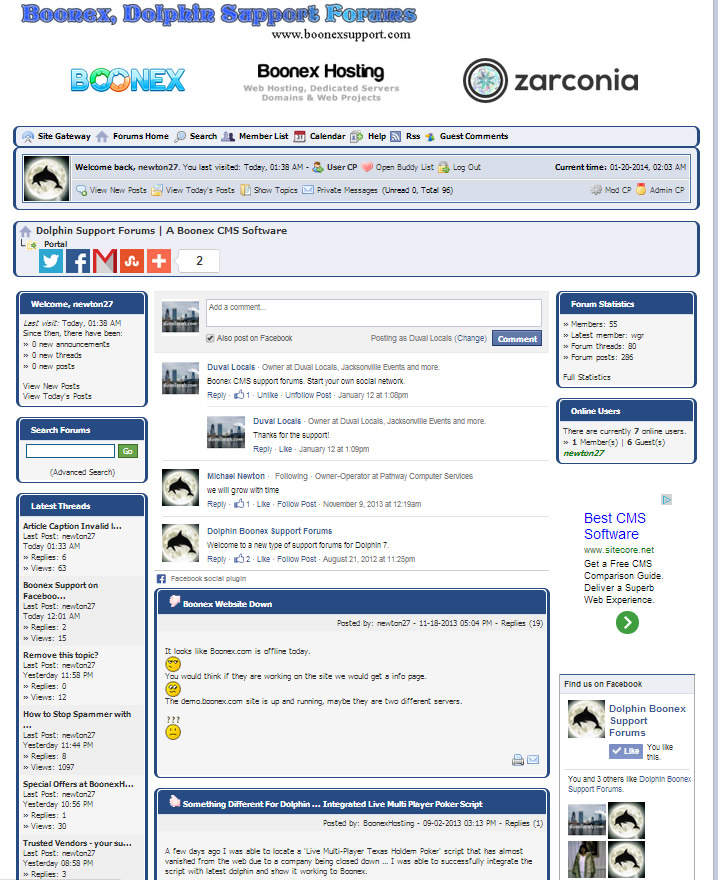
Task: Click View Today's Posts in the welcome bar
Action: (x=200, y=190)
